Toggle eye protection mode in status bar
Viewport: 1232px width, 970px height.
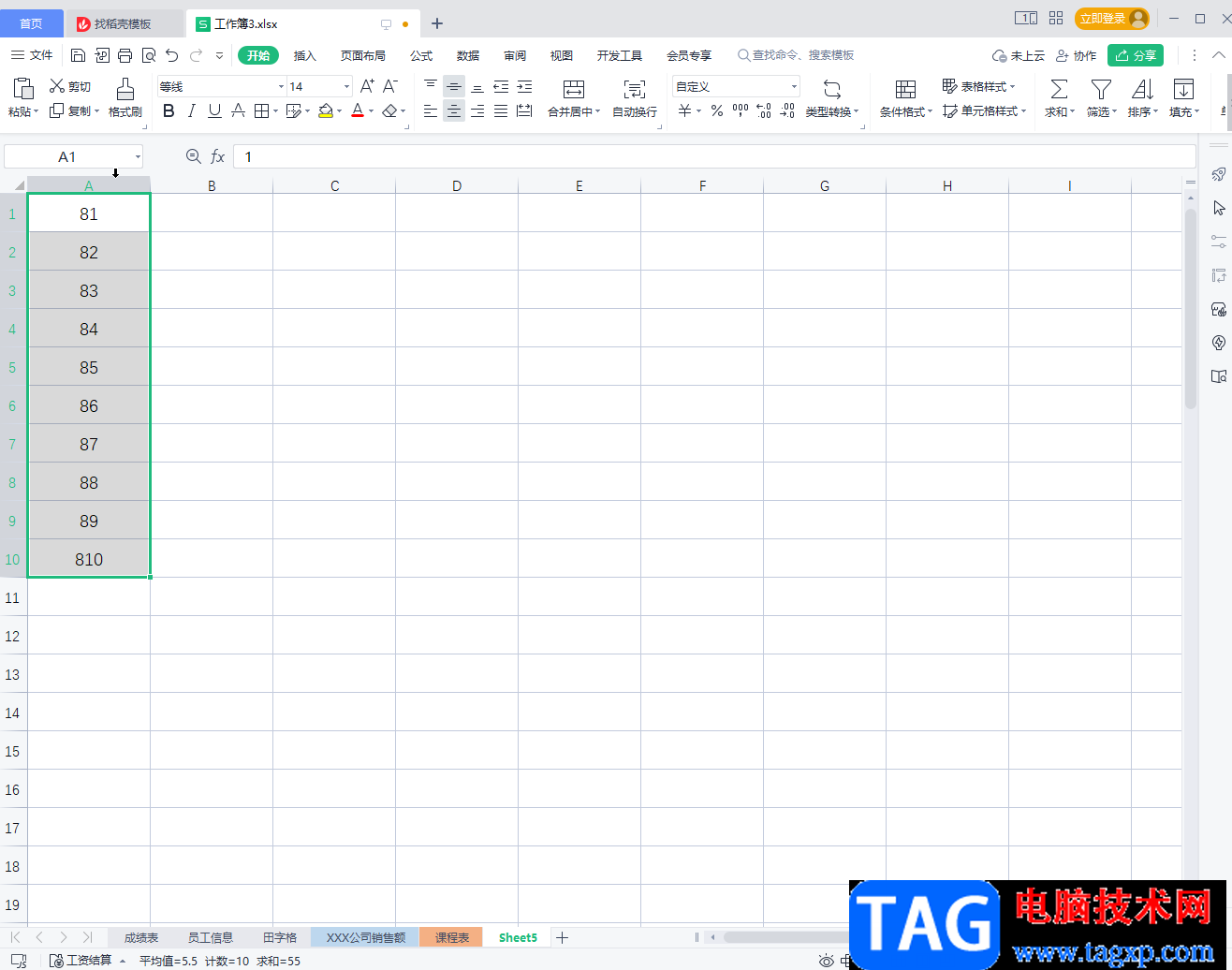coord(827,960)
